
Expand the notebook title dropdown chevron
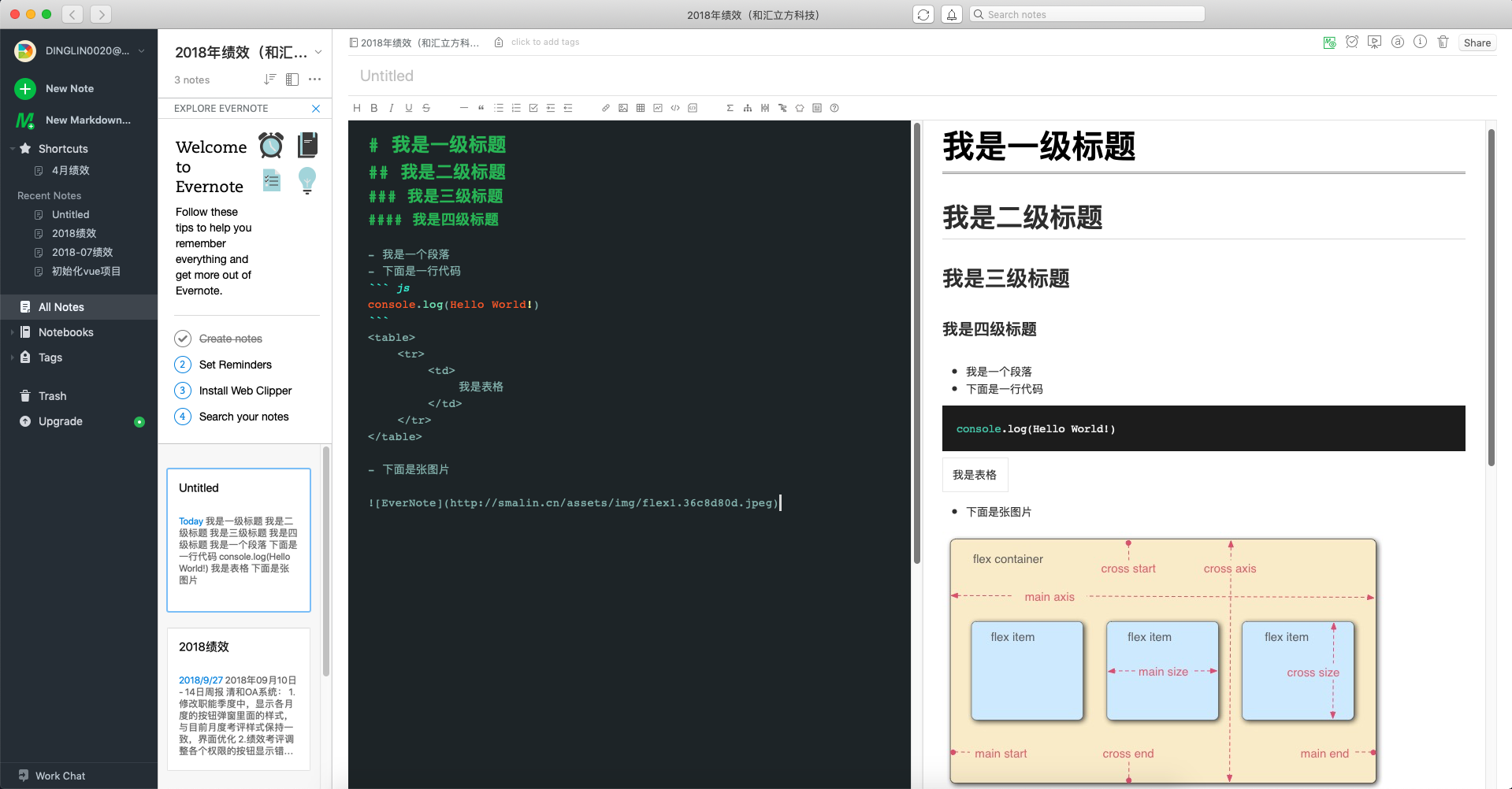[318, 51]
